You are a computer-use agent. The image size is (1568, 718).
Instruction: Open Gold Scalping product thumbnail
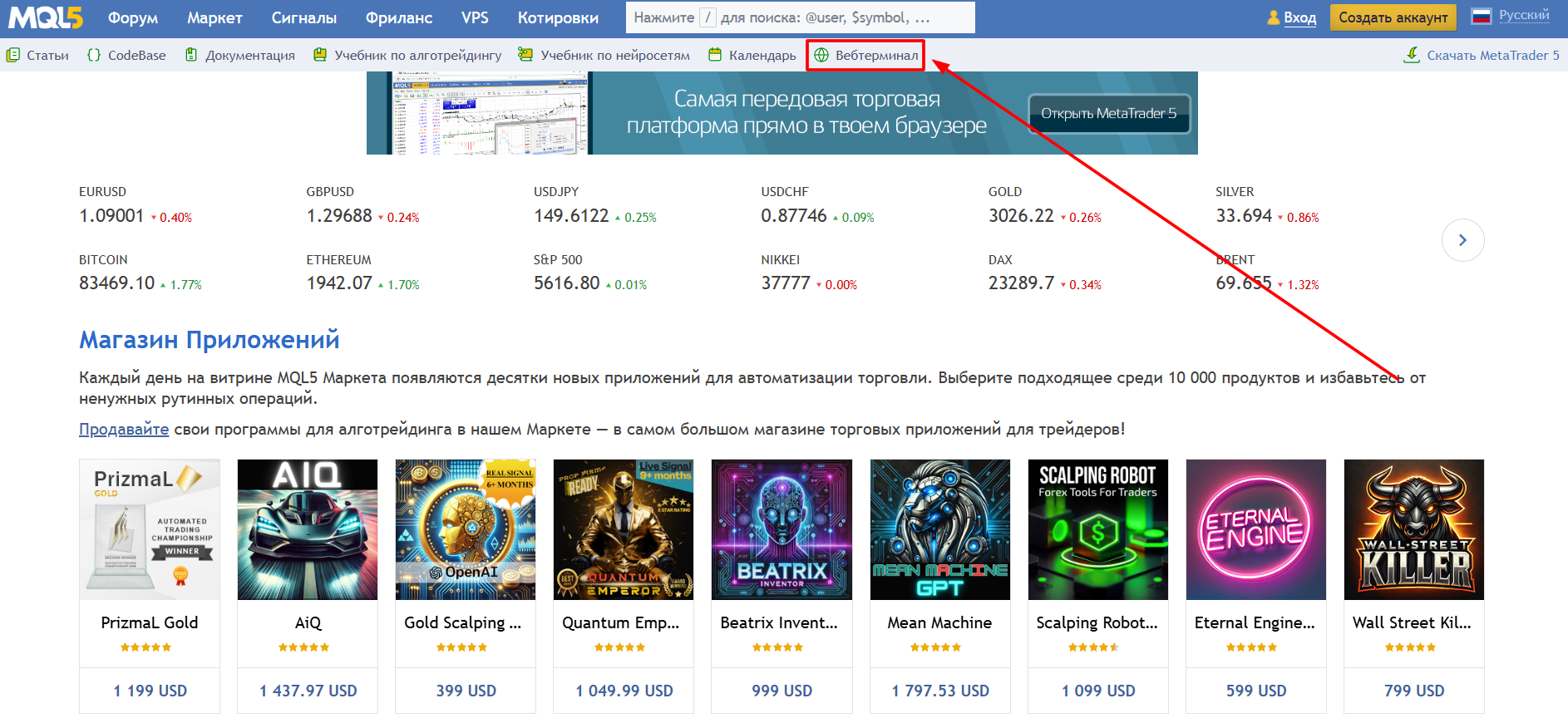[466, 529]
